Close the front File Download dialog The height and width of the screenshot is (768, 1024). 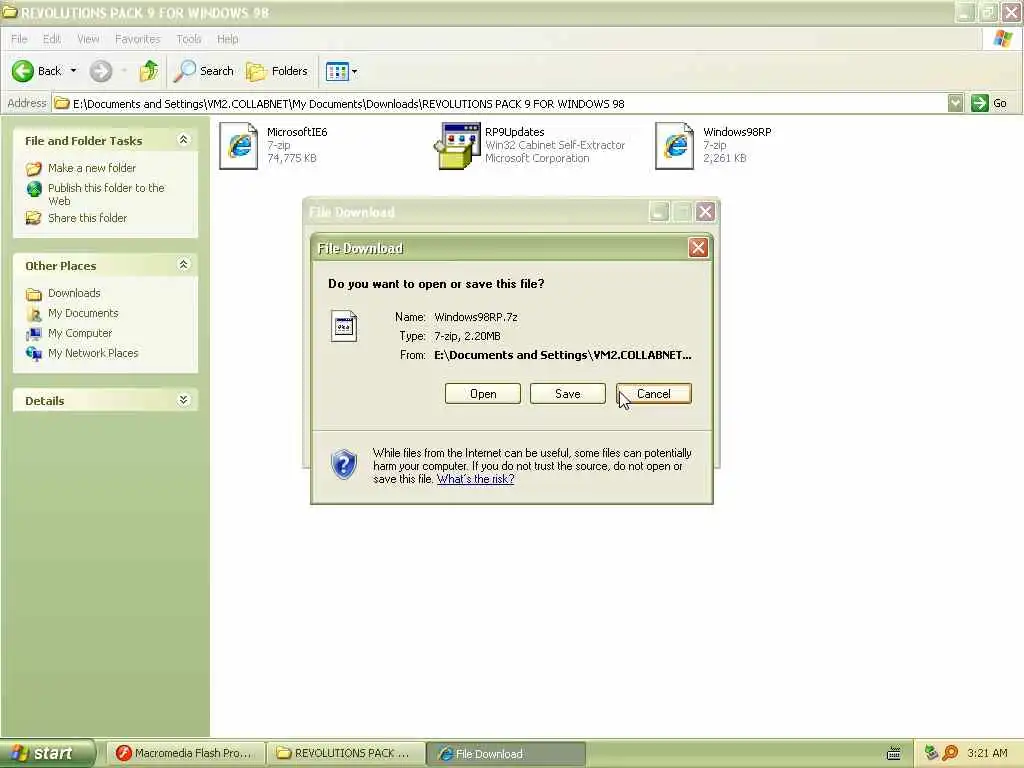(x=698, y=248)
